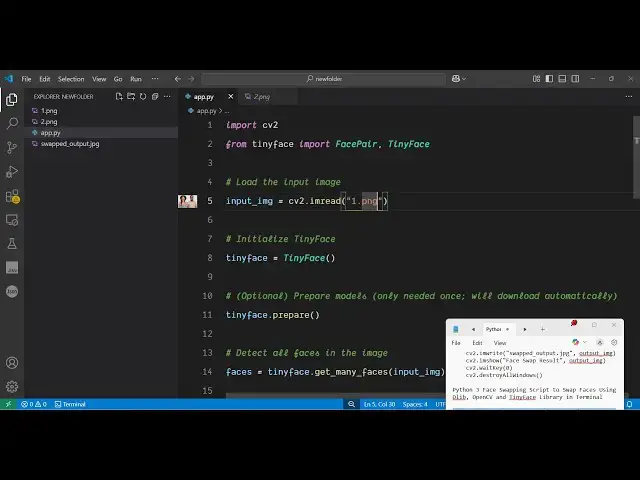Open the Extensions view
This screenshot has height=480, width=640.
[12, 196]
